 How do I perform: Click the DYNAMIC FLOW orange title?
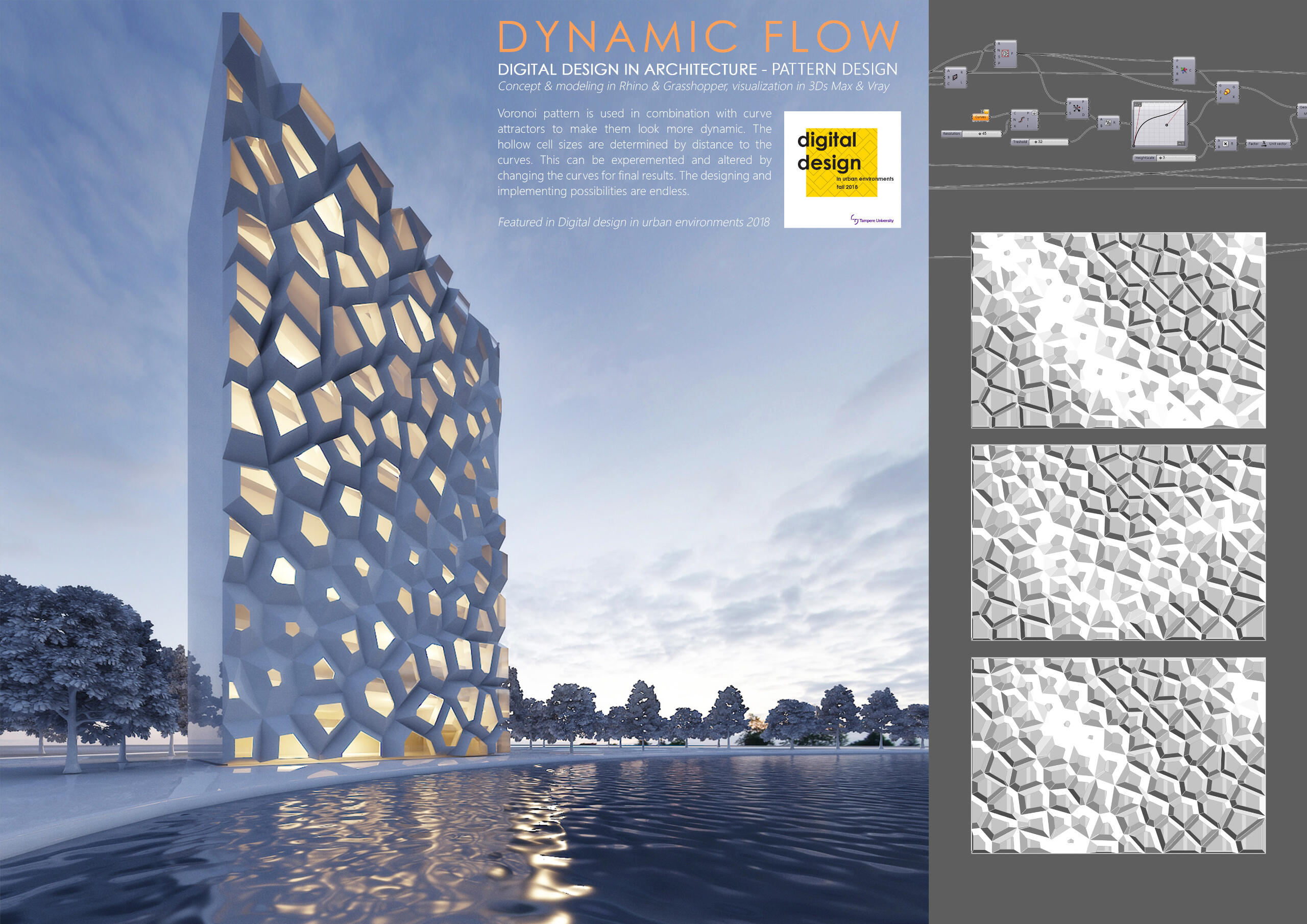coord(698,37)
